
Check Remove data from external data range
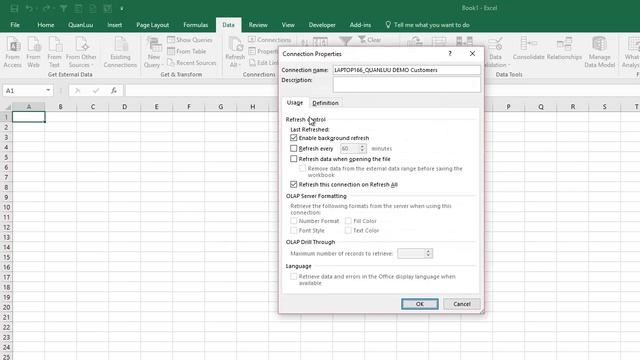(302, 169)
